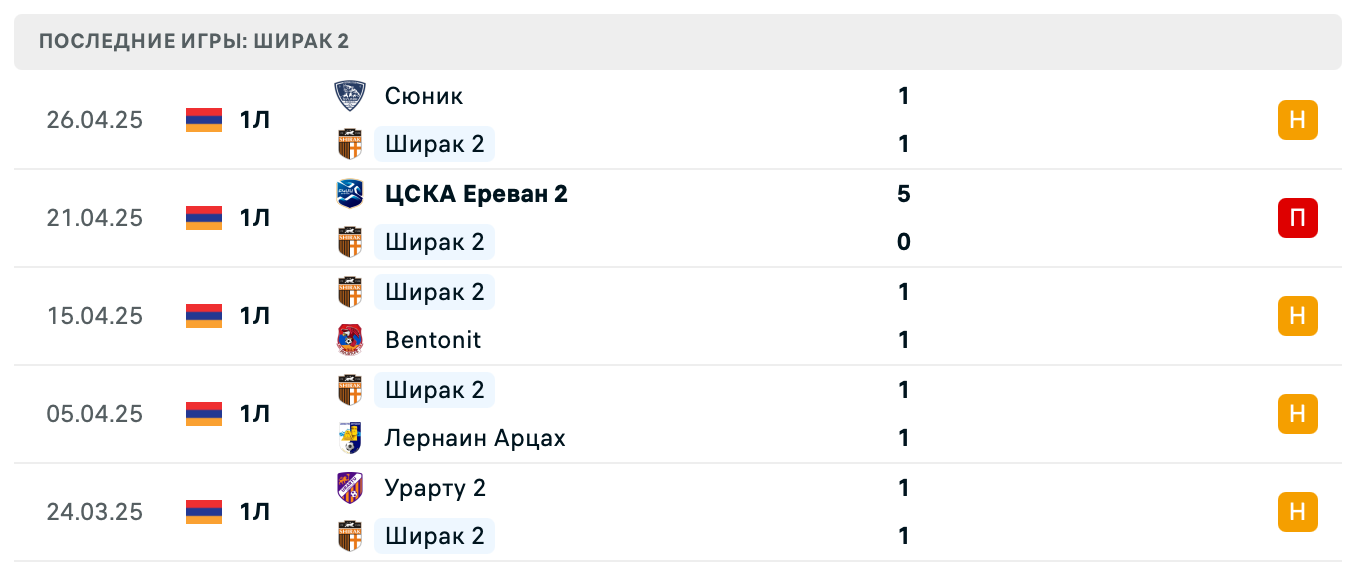Click the draw badge for 26.04.25 match
Screen dimensions: 1356x578
(x=1297, y=120)
